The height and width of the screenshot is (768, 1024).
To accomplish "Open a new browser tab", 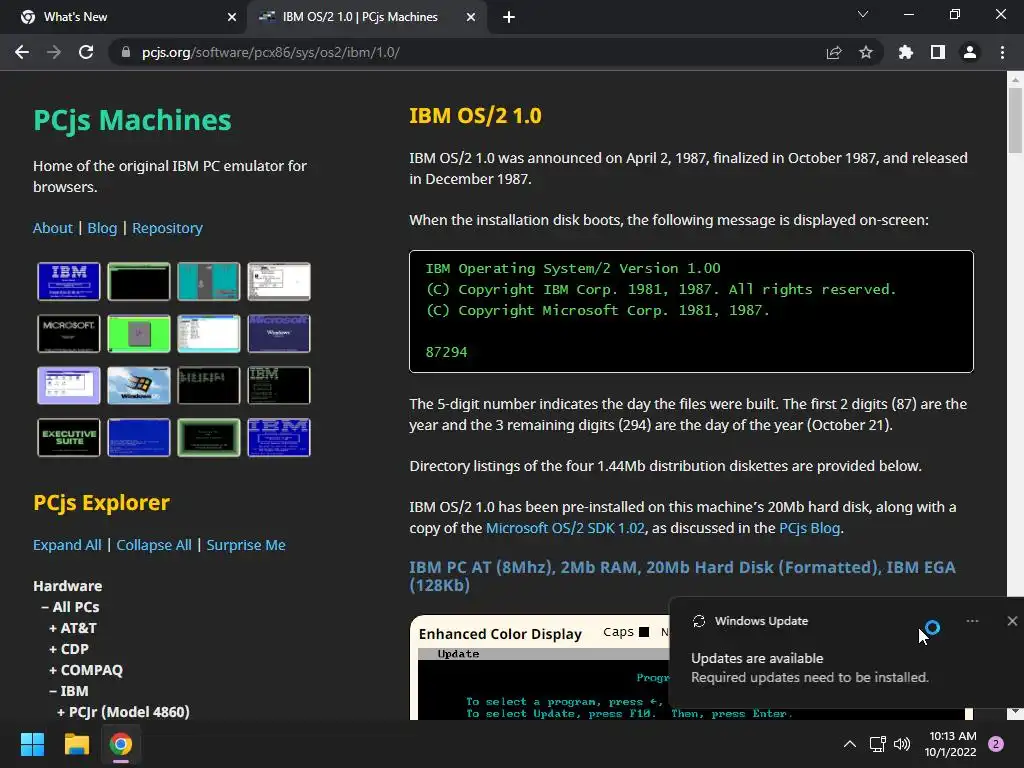I will [x=509, y=17].
